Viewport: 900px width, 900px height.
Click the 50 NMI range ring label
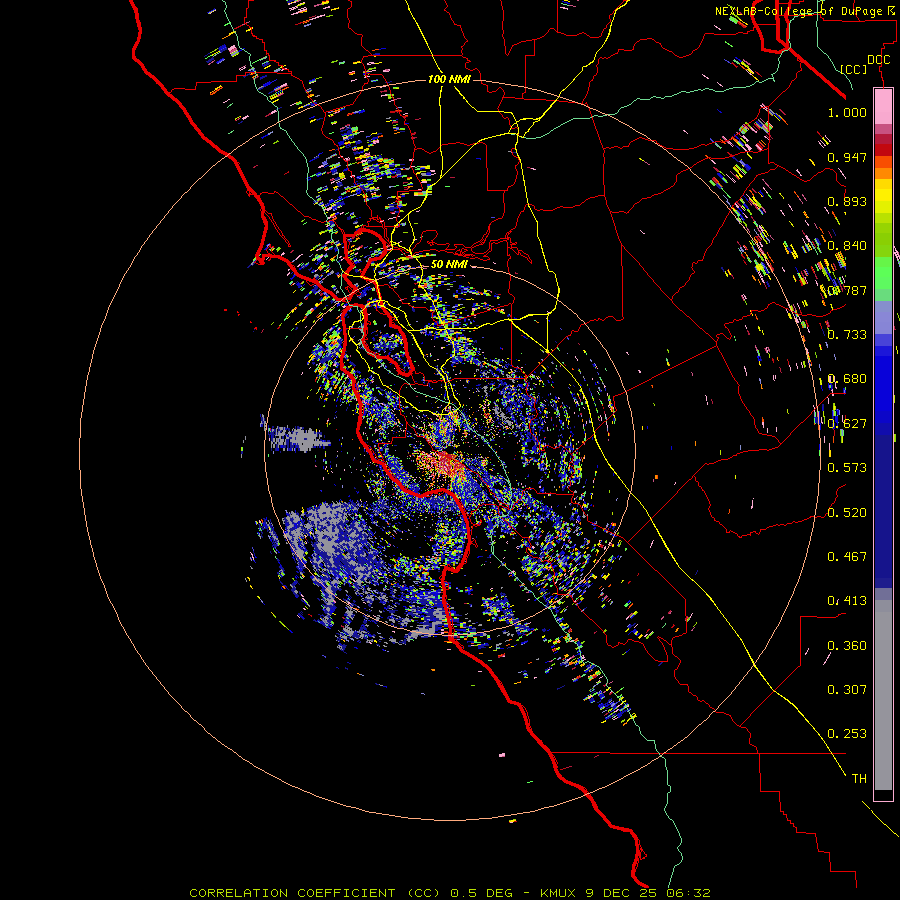coord(449,264)
